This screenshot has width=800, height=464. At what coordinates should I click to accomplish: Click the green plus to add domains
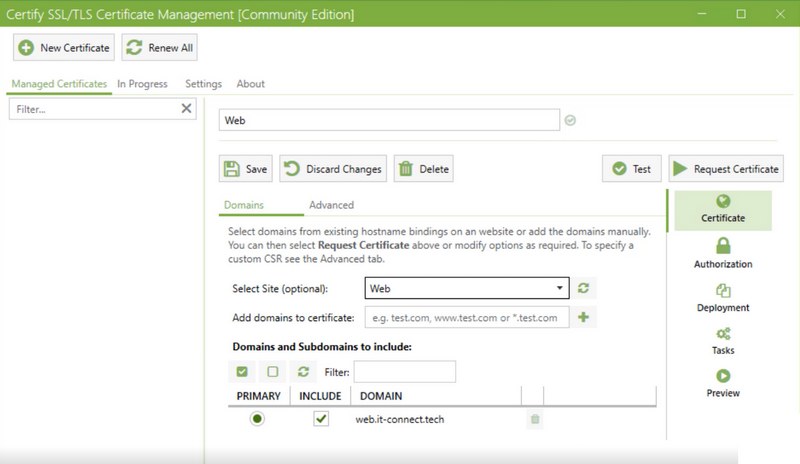coord(583,317)
